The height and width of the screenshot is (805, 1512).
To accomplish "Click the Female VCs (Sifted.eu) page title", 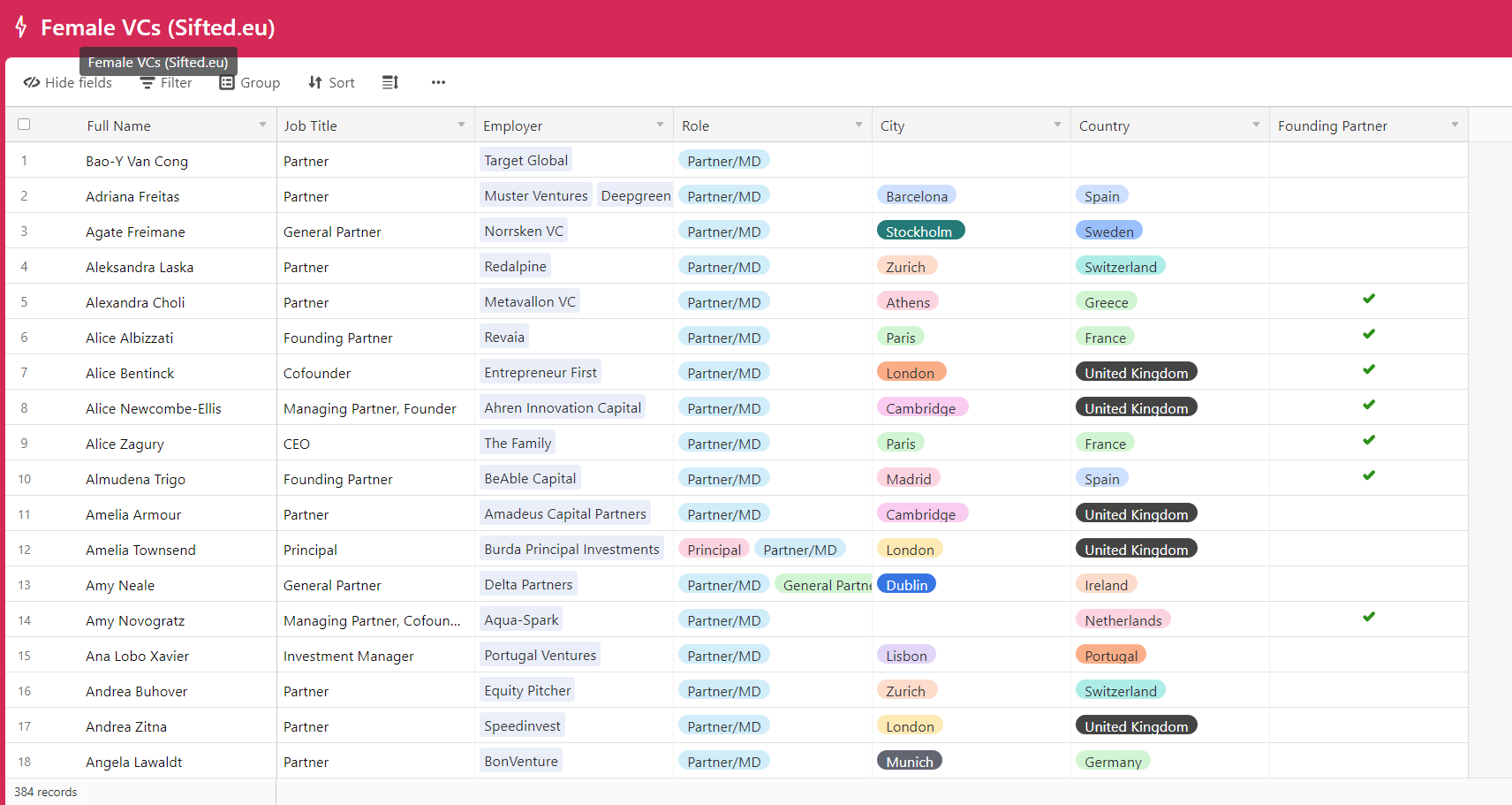I will 158,27.
